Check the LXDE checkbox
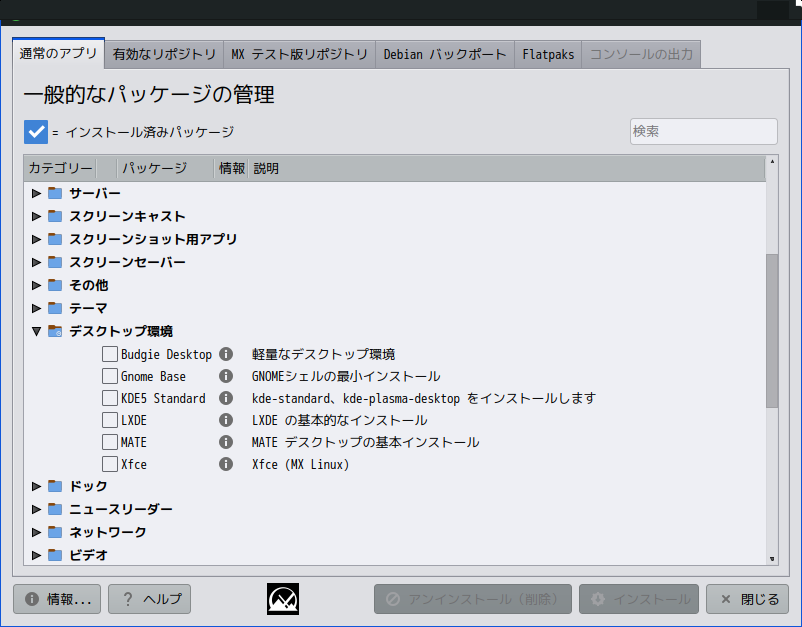The height and width of the screenshot is (627, 802). coord(109,420)
